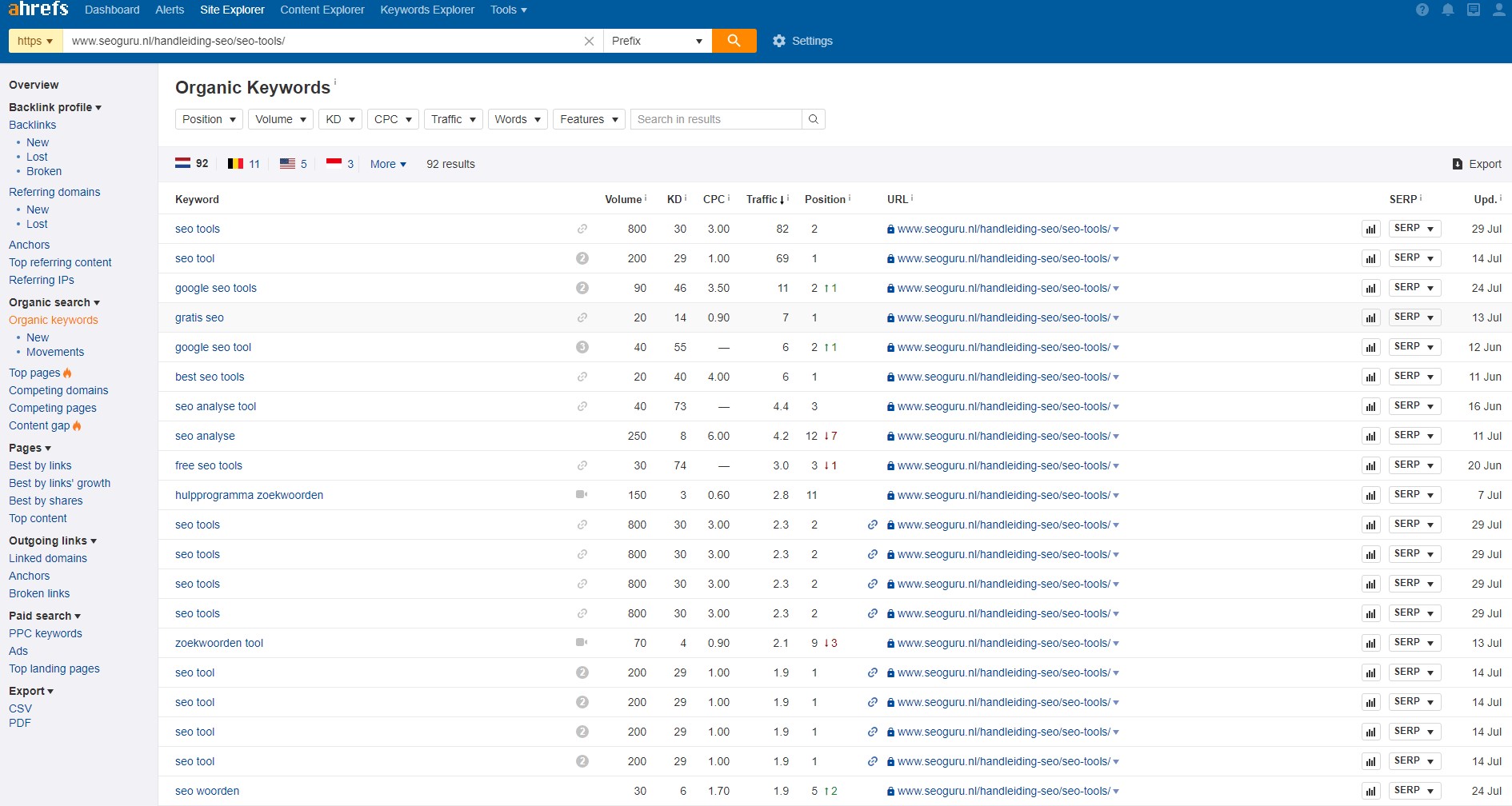The height and width of the screenshot is (806, 1512).
Task: Open the Position filter dropdown
Action: 209,119
